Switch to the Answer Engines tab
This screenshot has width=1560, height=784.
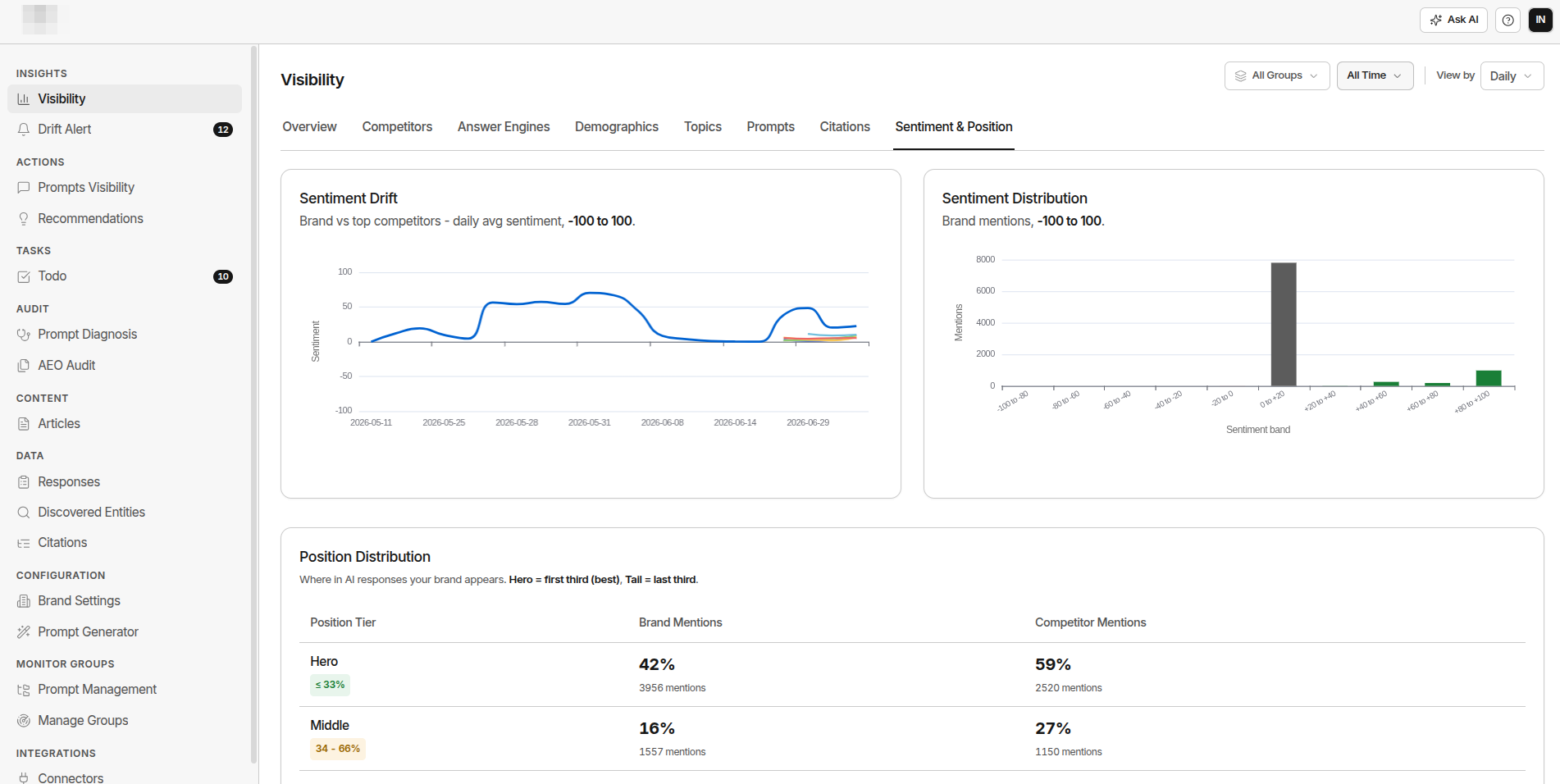(504, 127)
